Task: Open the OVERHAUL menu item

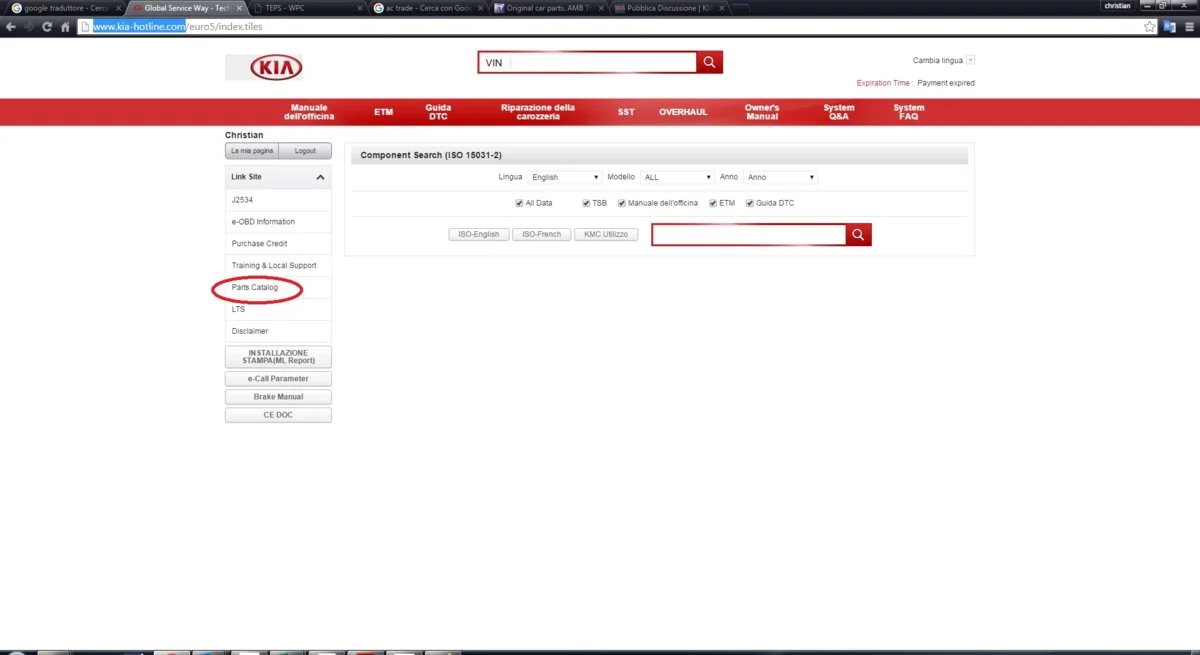Action: click(x=683, y=112)
